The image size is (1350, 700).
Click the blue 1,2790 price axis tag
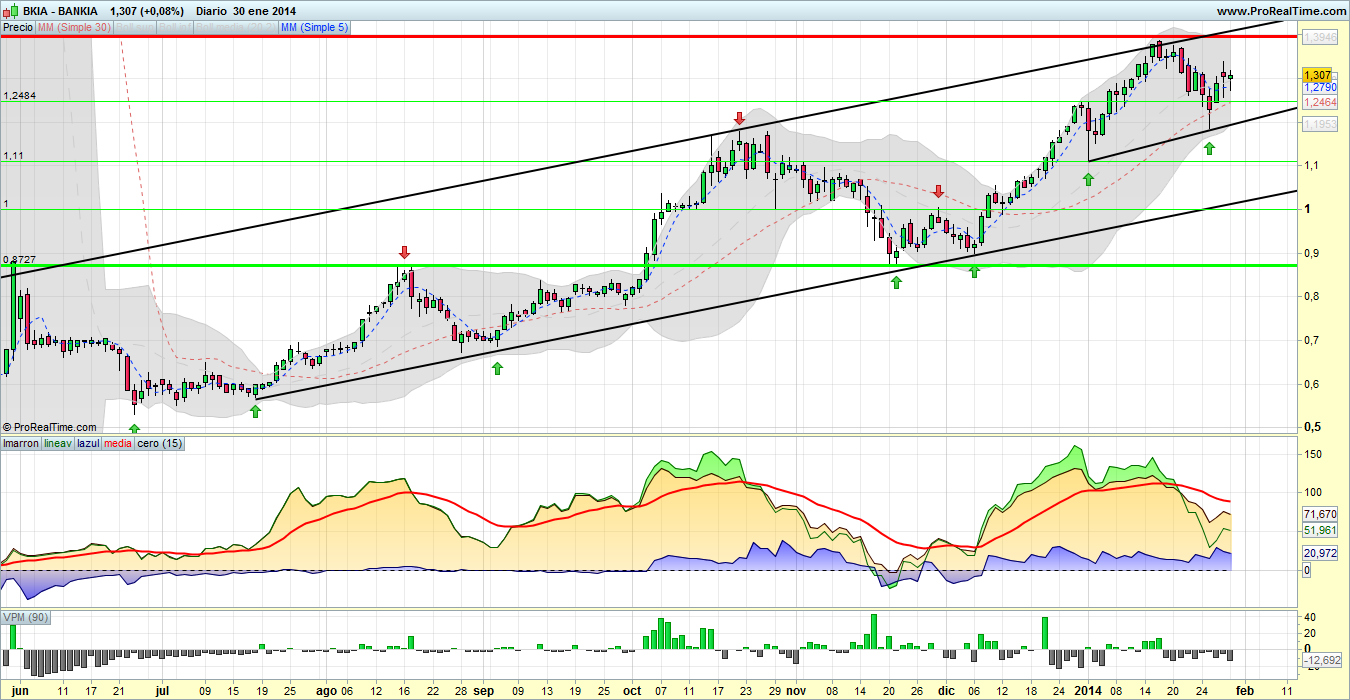coord(1319,88)
